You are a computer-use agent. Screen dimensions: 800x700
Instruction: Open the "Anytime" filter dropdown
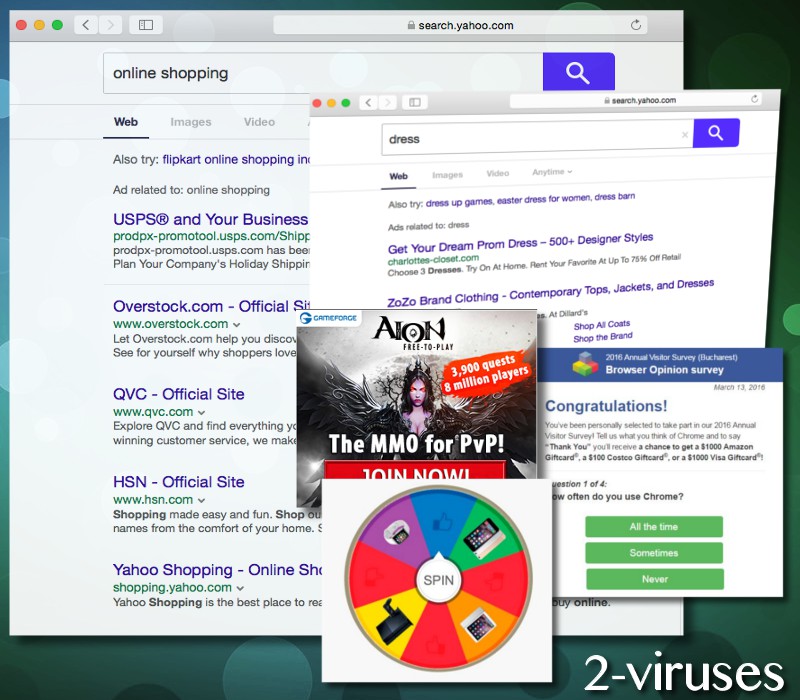552,172
